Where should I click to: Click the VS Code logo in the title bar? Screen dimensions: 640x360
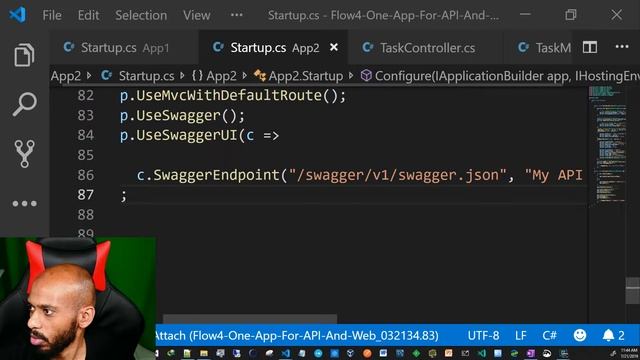[18, 15]
